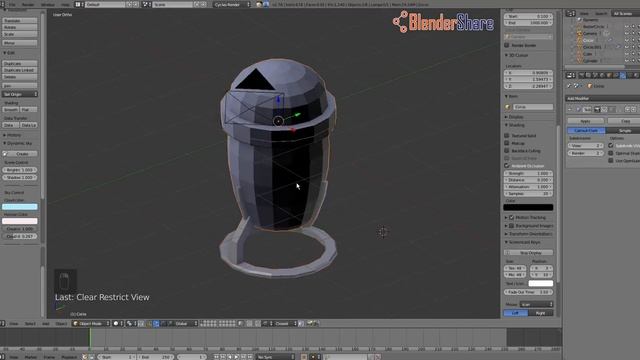Toggle Textured Solid checkbox
The height and width of the screenshot is (360, 640).
[x=507, y=136]
